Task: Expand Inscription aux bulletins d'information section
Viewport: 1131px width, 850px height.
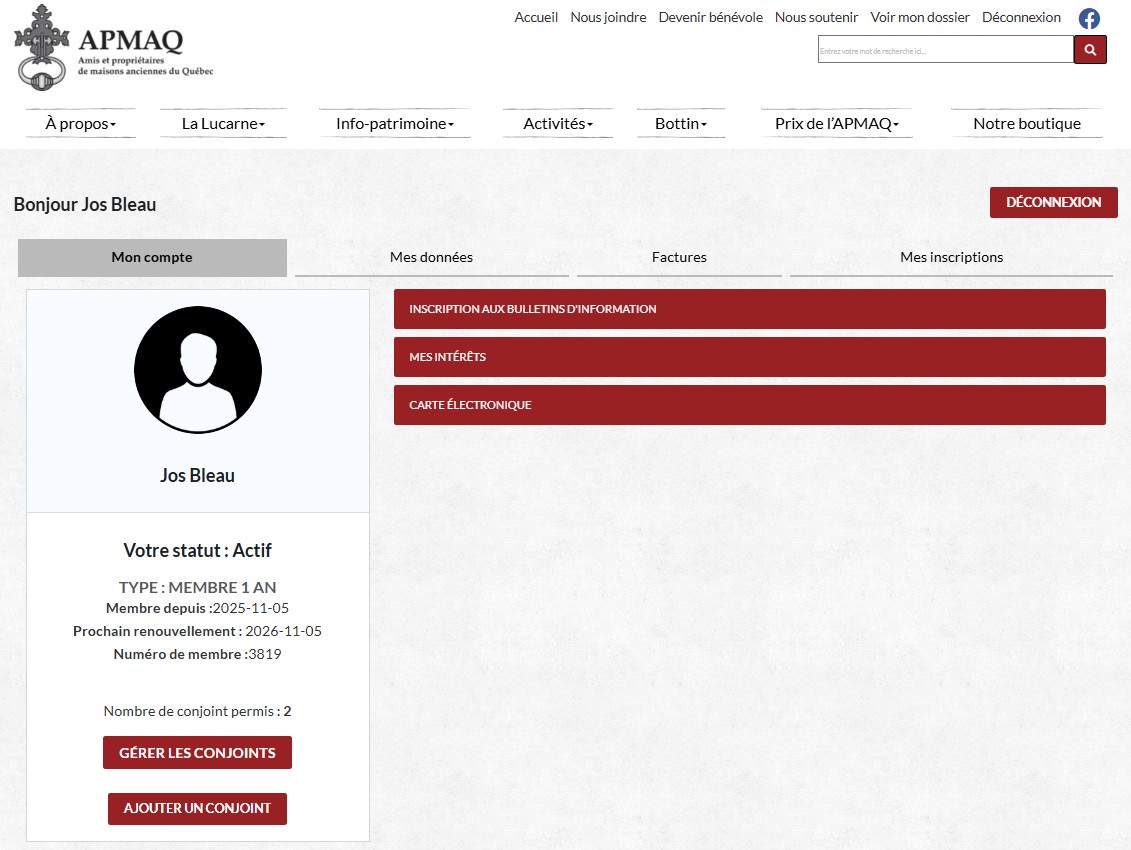Action: pos(749,309)
